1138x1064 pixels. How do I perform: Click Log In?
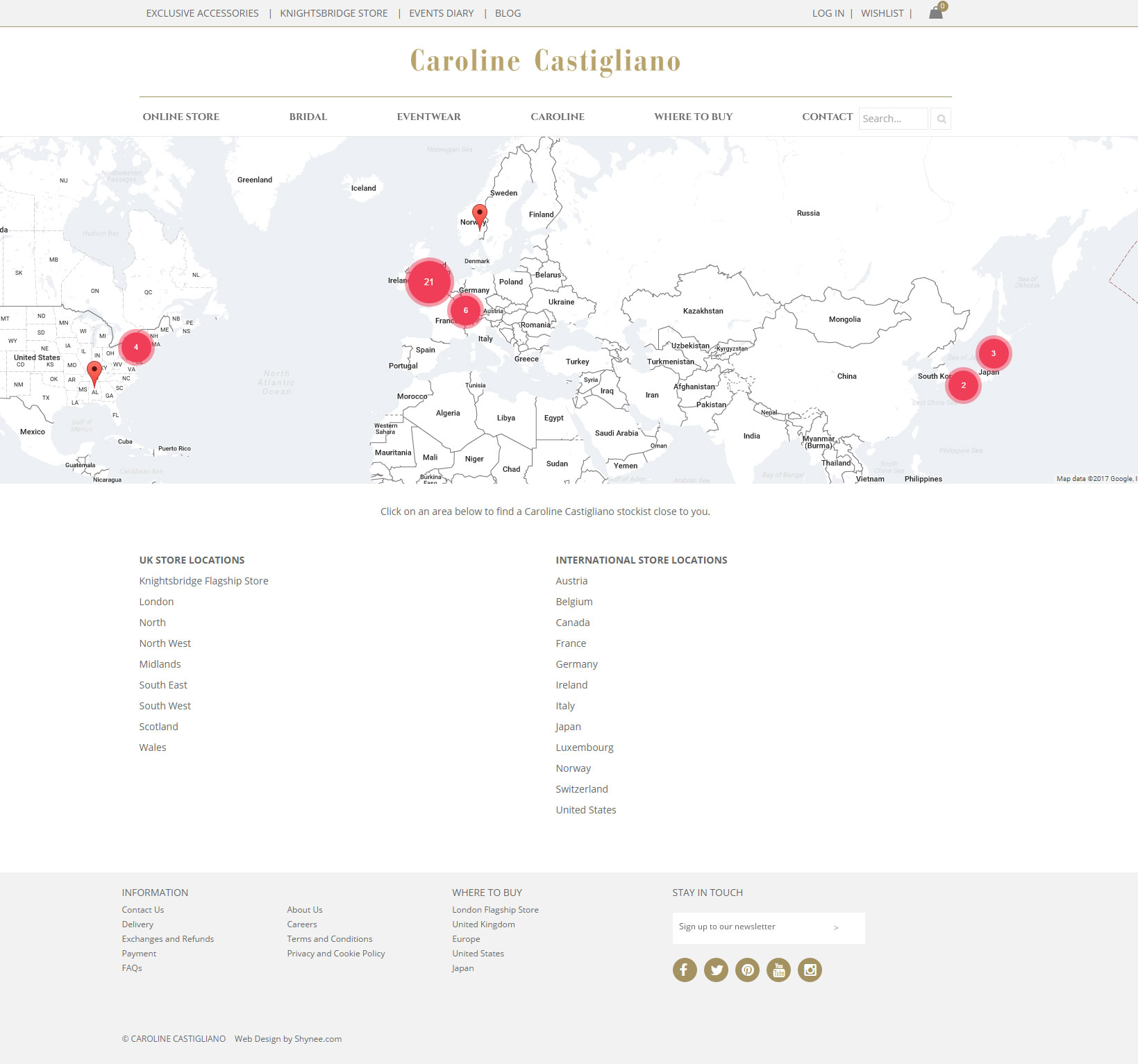(x=828, y=13)
